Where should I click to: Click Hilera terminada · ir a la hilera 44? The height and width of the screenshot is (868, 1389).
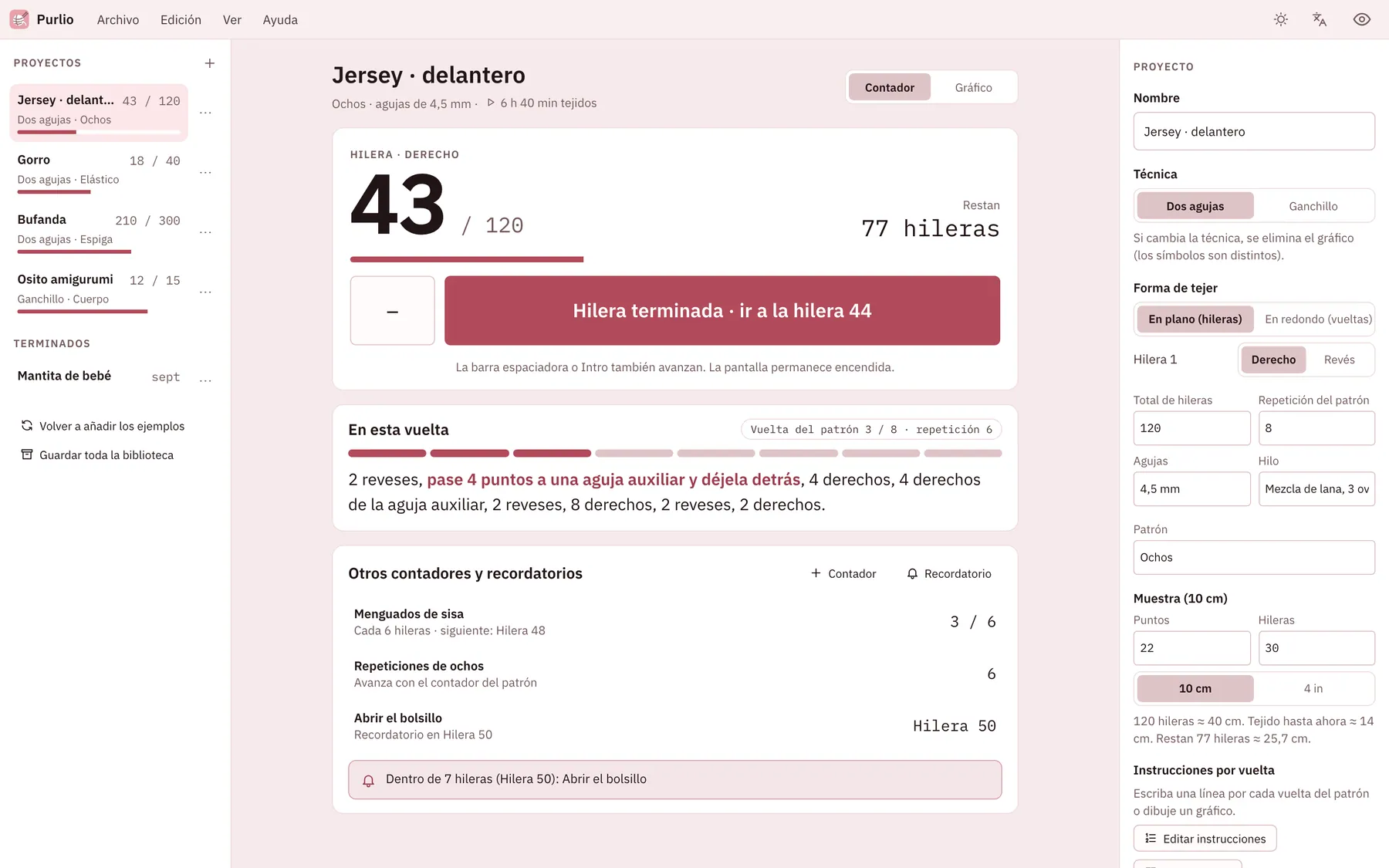722,310
